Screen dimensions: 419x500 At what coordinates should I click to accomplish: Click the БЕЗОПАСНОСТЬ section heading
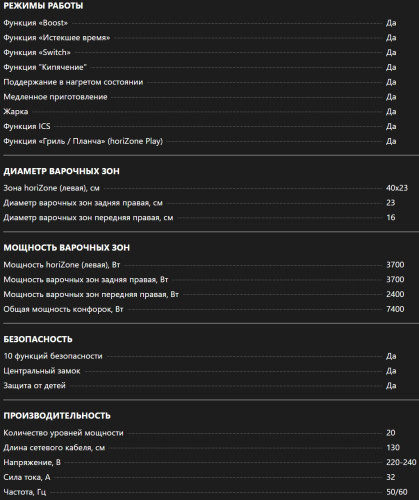point(38,339)
